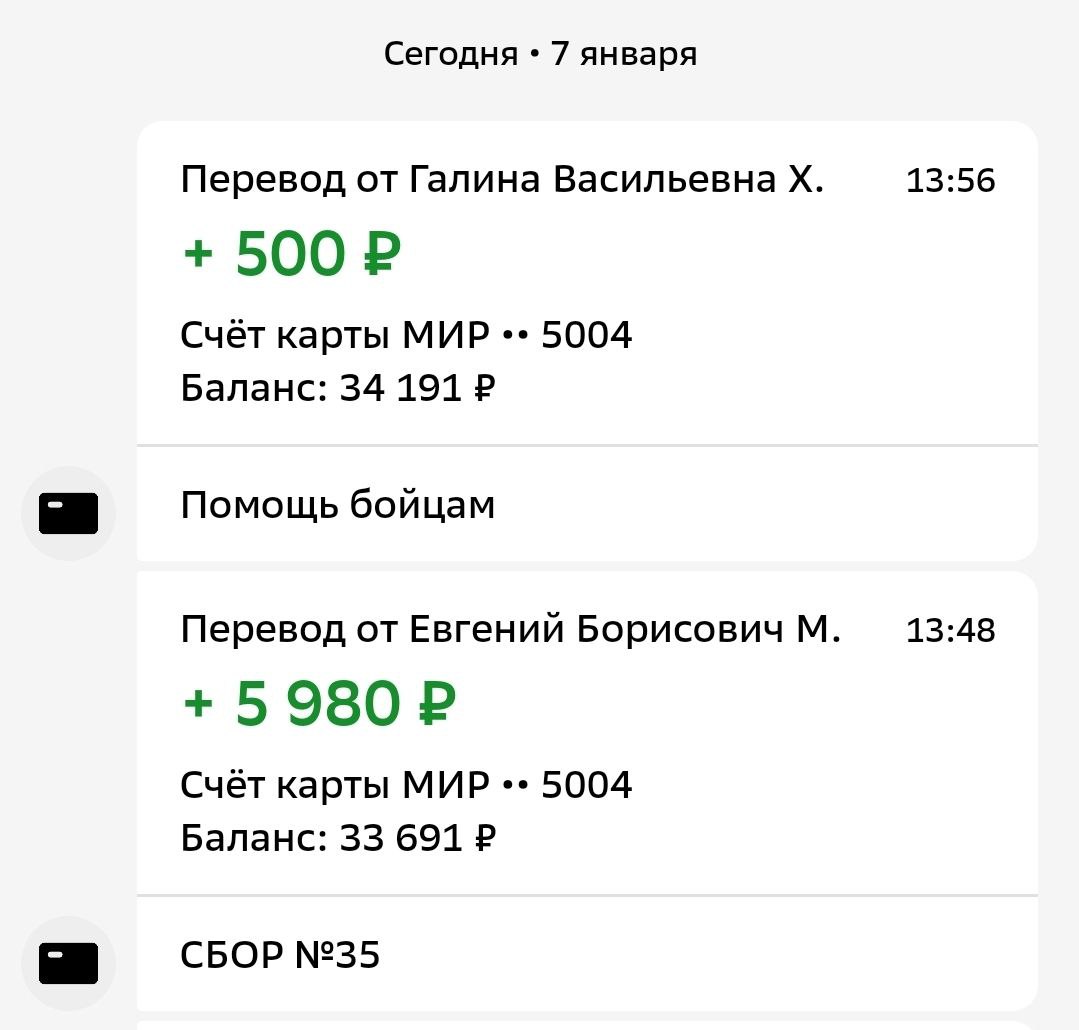
Task: Tap the Сегодня label in the date header
Action: point(450,54)
